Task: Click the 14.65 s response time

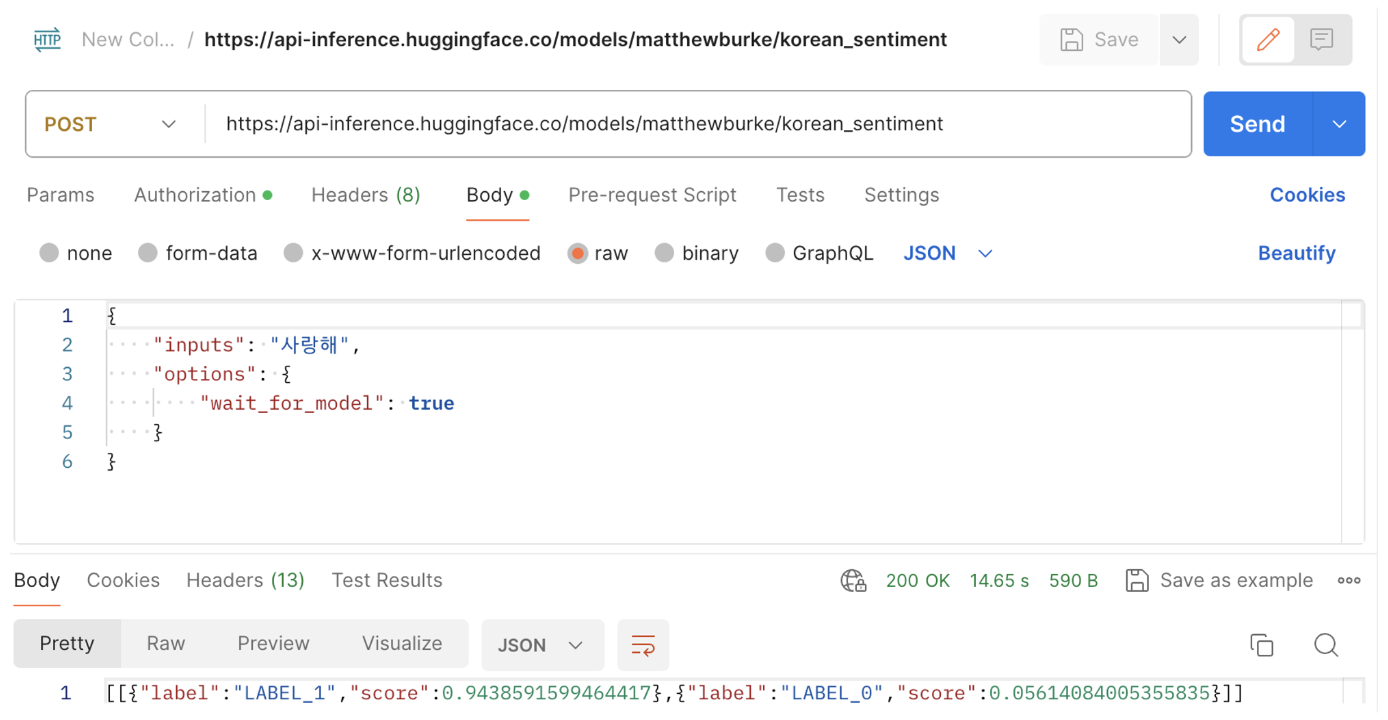Action: coord(999,580)
